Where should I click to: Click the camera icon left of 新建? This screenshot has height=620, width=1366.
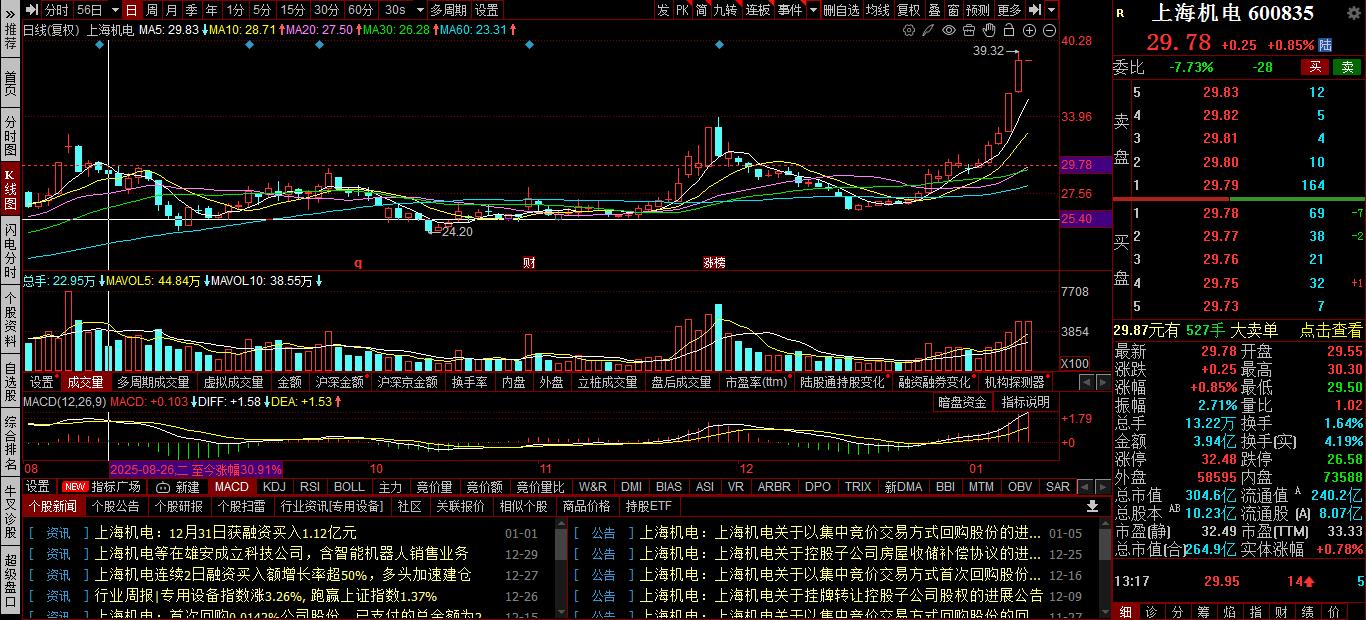tap(163, 487)
